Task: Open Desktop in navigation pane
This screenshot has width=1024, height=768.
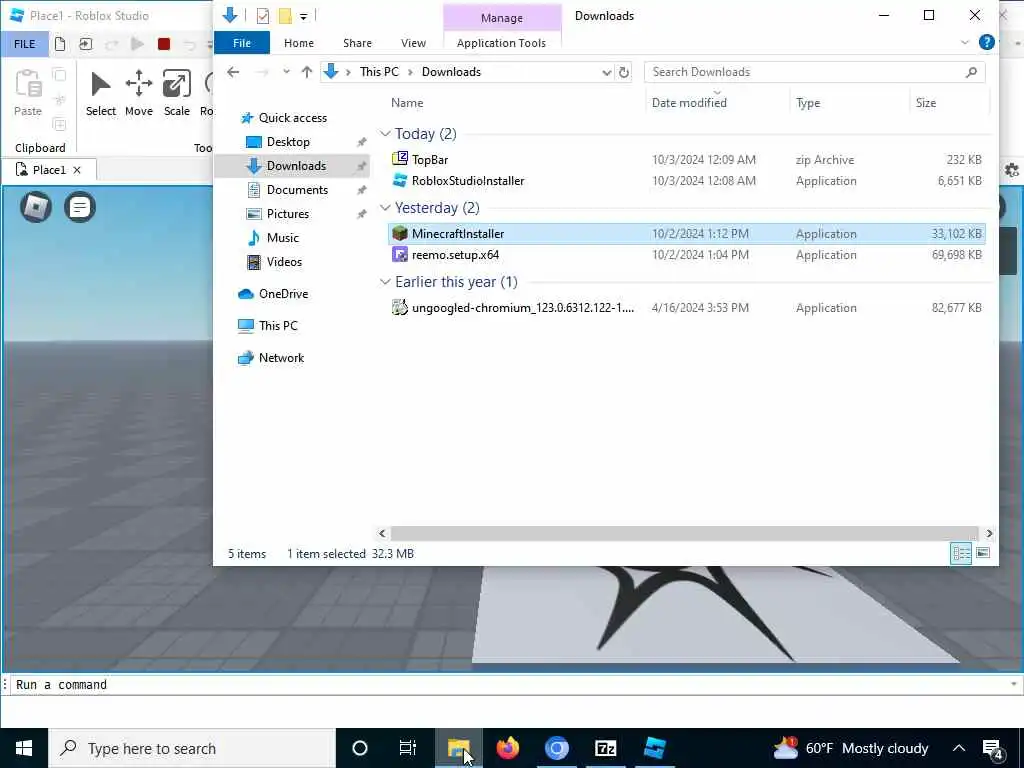Action: pyautogui.click(x=288, y=142)
